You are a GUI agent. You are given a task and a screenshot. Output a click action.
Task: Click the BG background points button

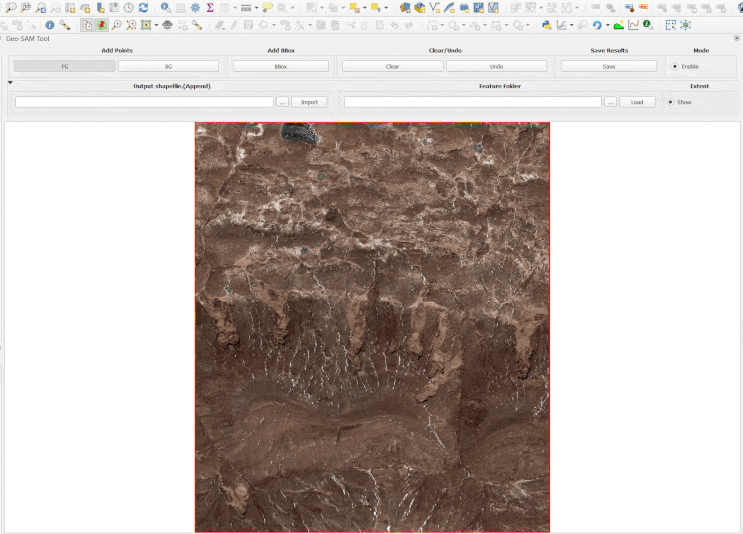[x=168, y=66]
